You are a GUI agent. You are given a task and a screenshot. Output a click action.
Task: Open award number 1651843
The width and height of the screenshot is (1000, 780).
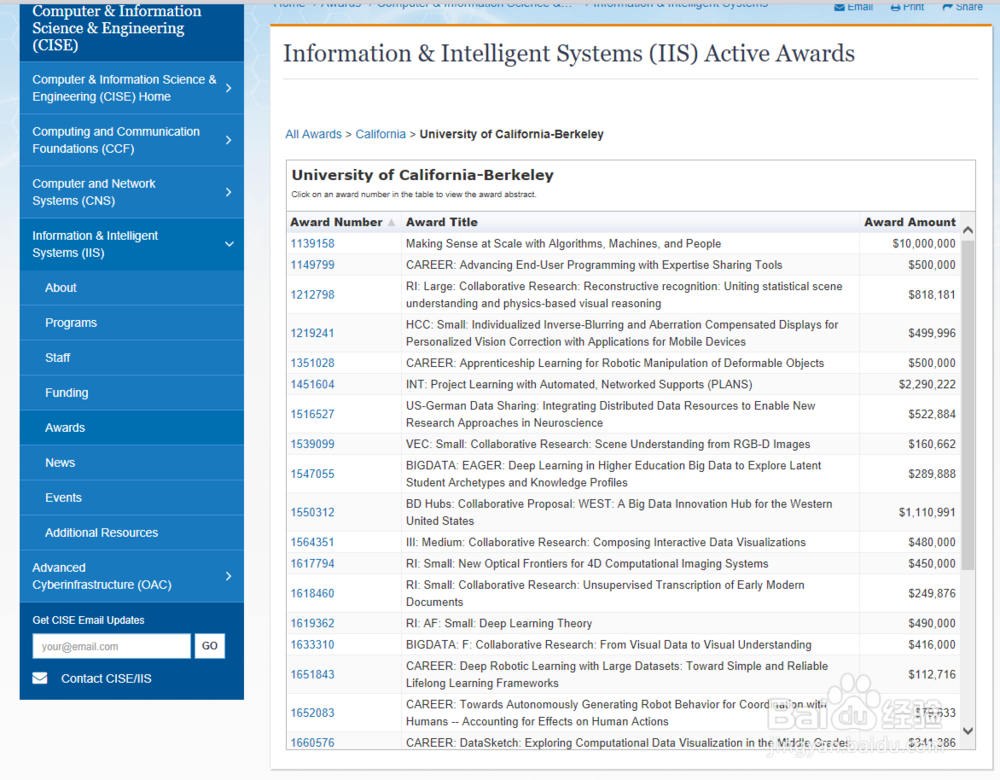pos(312,674)
